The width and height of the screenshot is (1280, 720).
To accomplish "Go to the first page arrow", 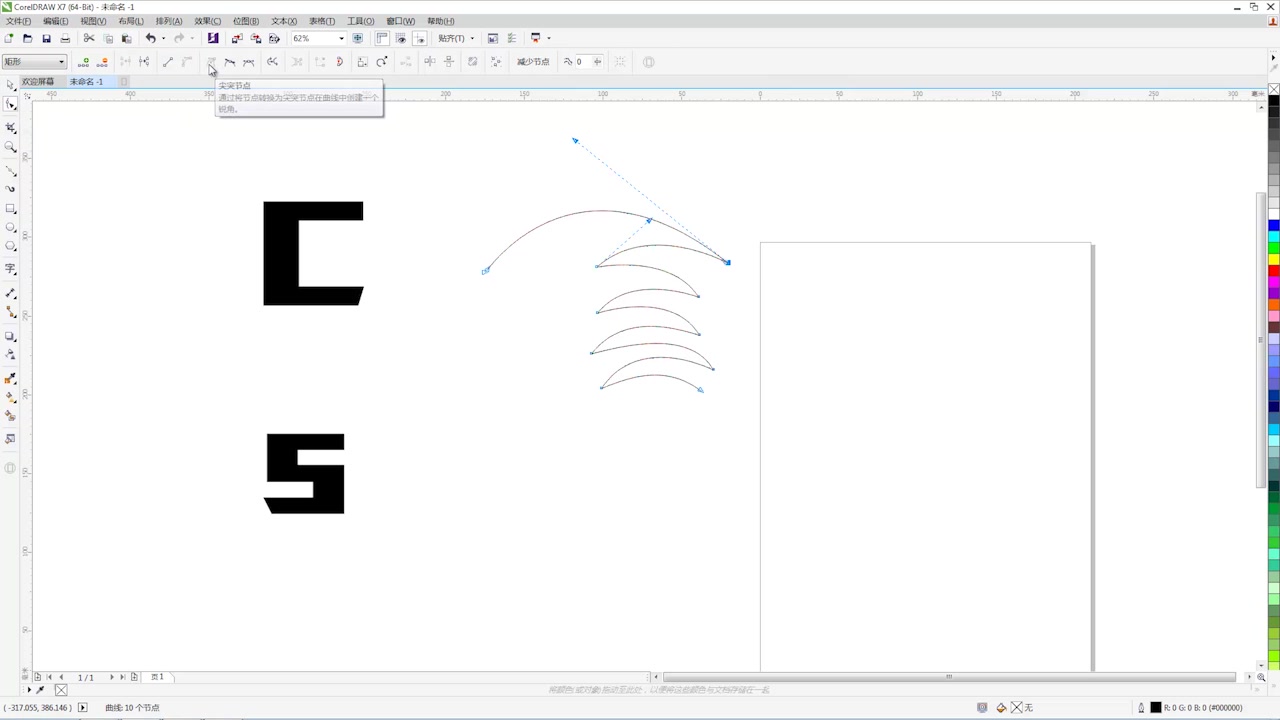I will click(49, 677).
